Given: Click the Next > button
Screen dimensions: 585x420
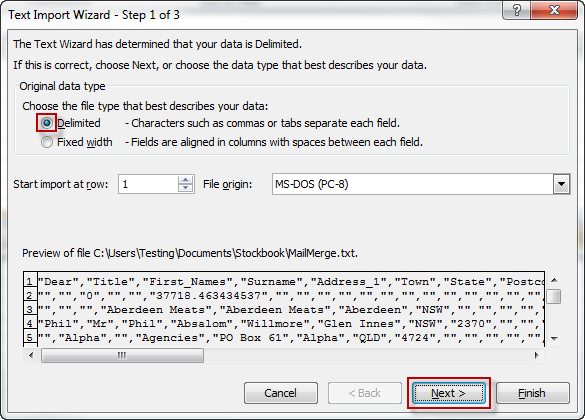Looking at the screenshot, I should pyautogui.click(x=448, y=393).
